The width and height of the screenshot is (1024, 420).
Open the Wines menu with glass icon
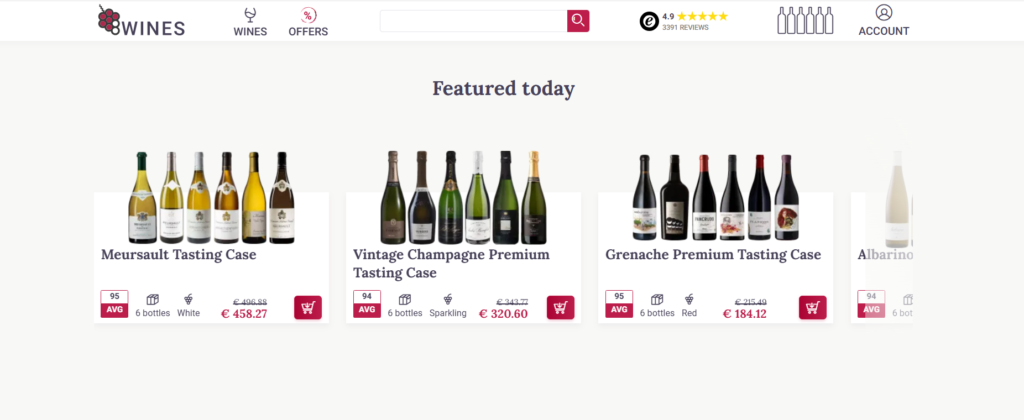point(250,22)
